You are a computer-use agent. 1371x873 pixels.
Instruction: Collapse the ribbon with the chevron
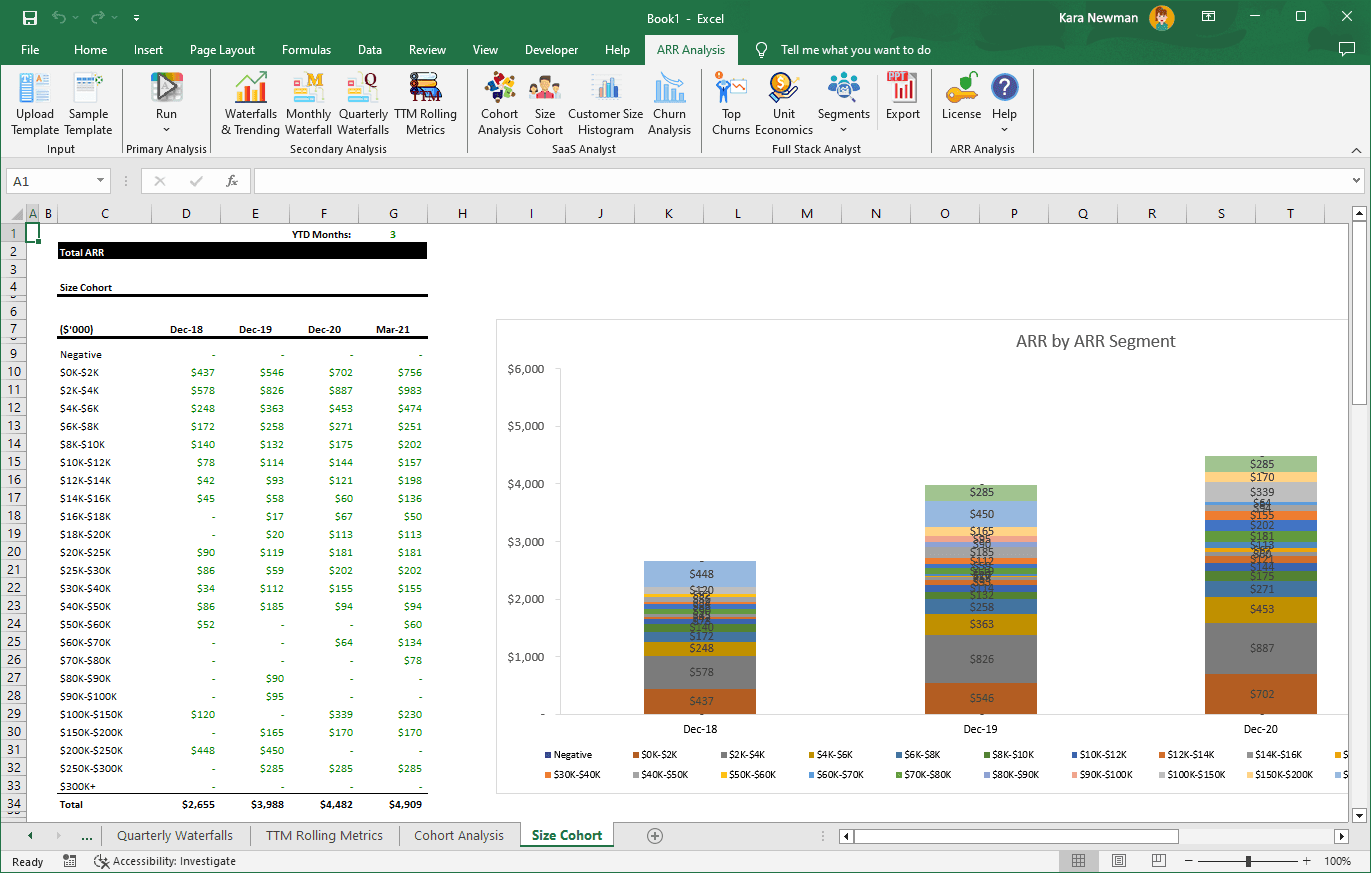point(1356,150)
